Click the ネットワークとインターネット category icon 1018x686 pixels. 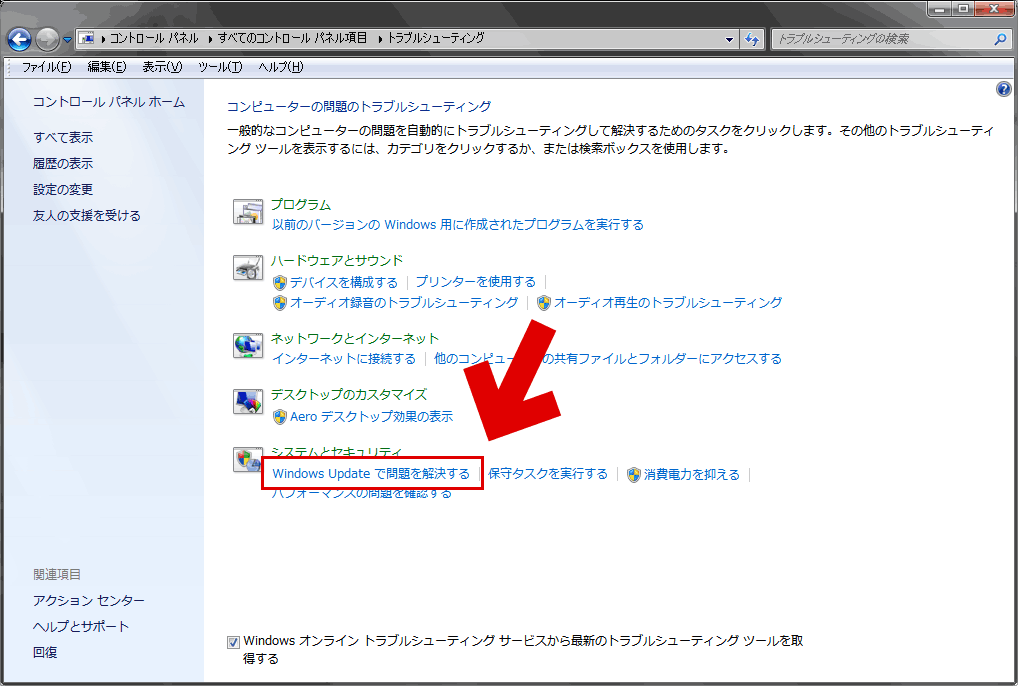248,345
